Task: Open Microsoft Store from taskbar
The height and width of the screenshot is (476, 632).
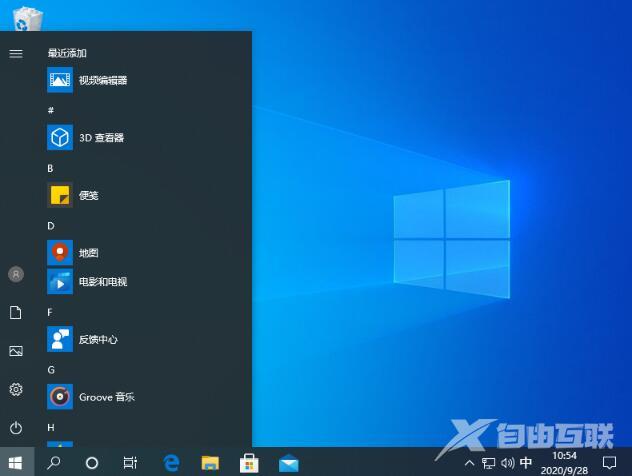Action: click(x=249, y=463)
